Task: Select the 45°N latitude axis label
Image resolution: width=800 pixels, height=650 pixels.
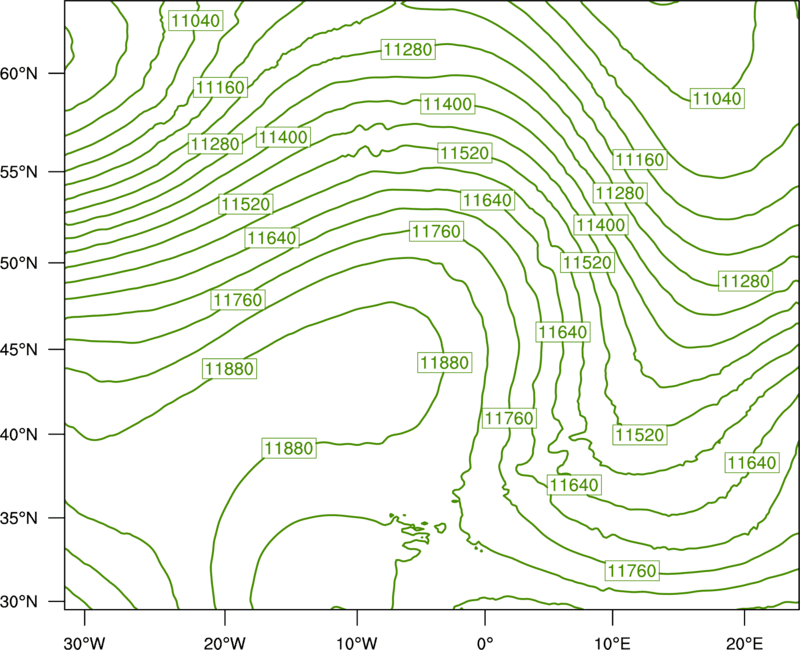Action: 19,349
